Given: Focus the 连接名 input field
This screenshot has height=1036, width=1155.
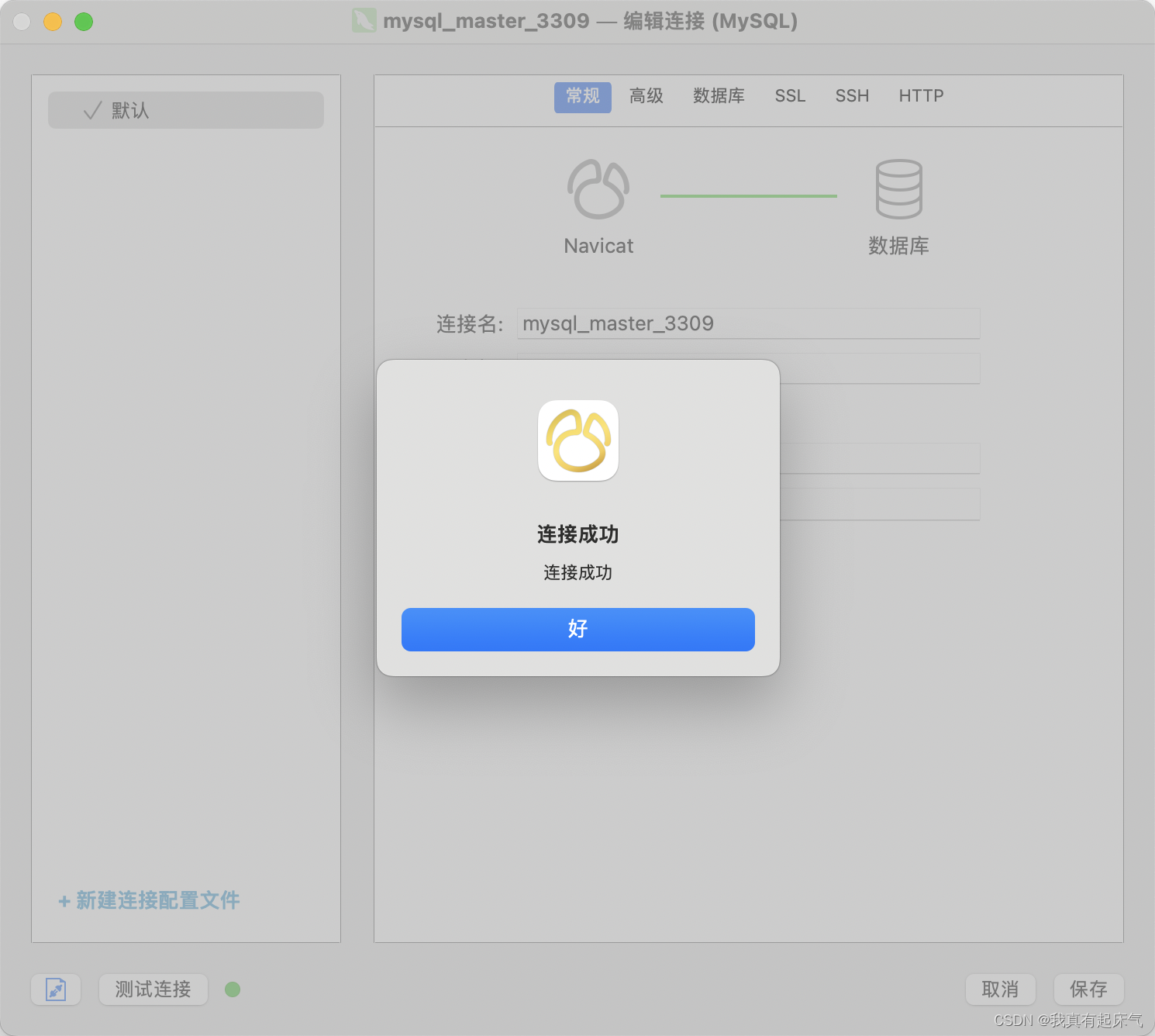Looking at the screenshot, I should pos(749,323).
